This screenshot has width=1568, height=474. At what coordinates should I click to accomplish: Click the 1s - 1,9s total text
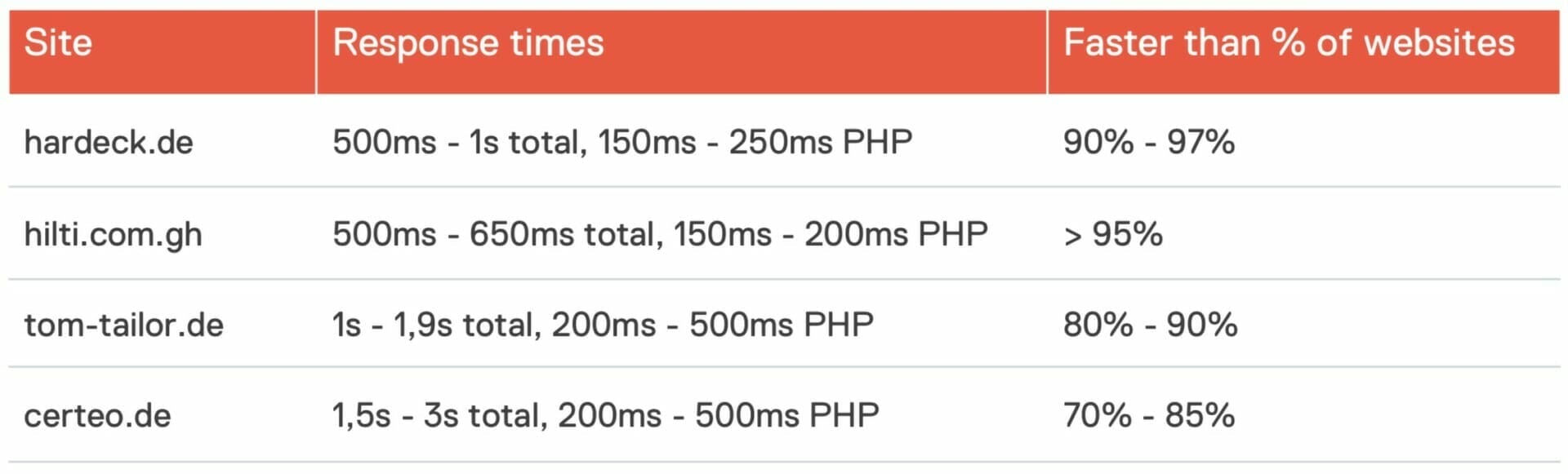437,326
